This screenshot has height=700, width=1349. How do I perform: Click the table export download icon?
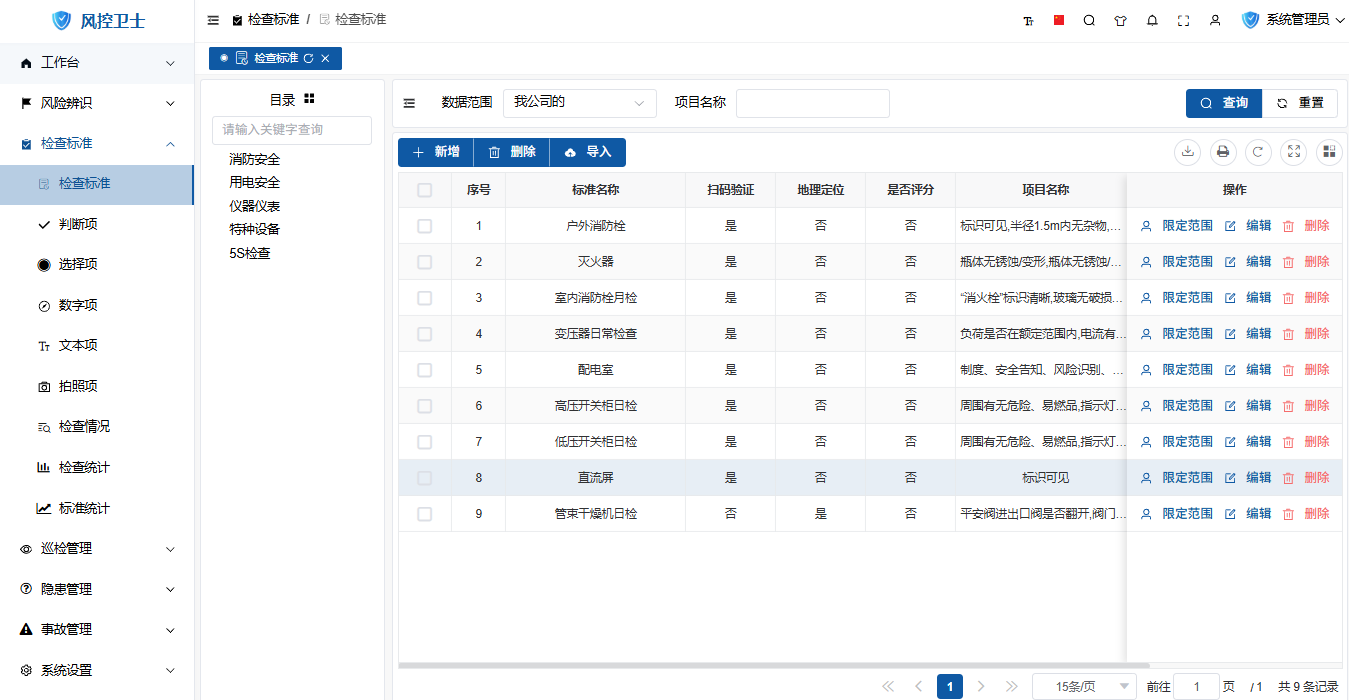1187,152
